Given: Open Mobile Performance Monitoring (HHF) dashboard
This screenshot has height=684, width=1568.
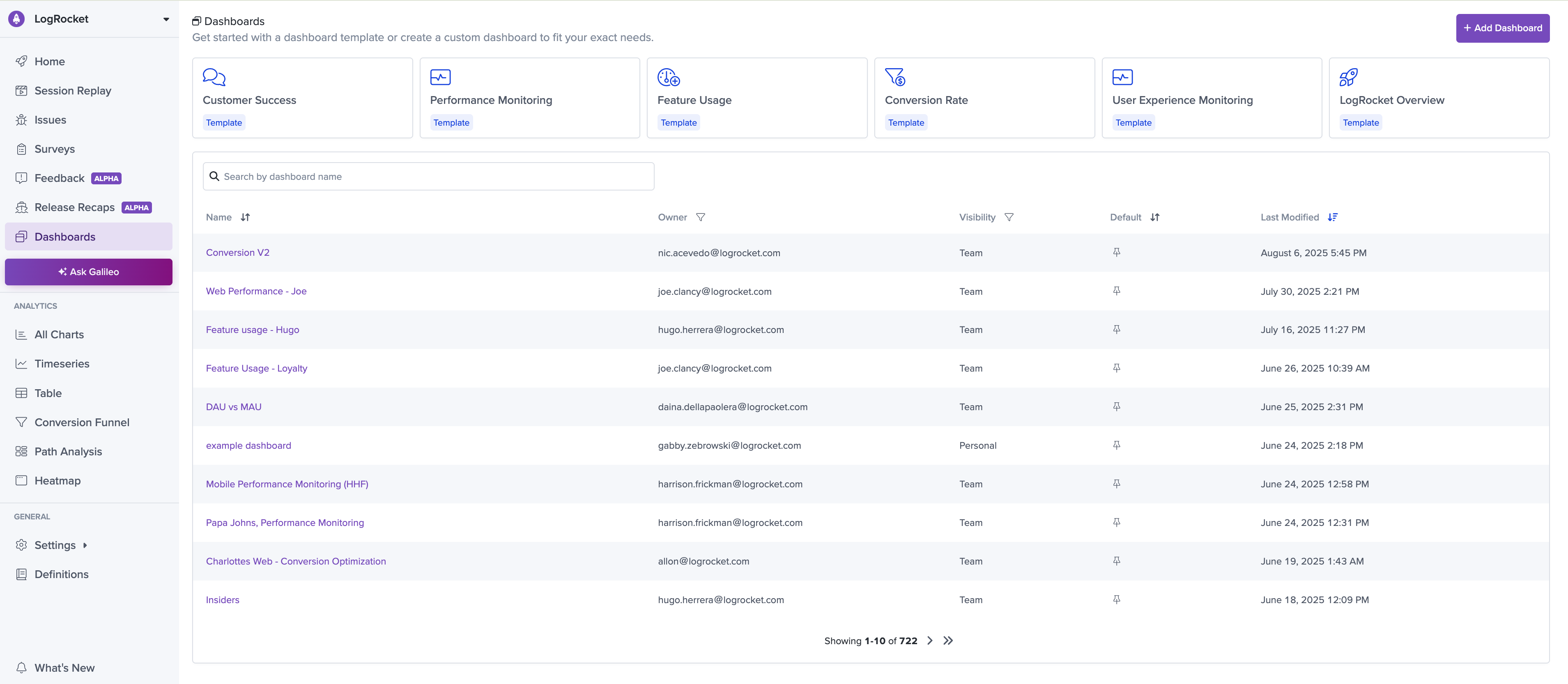Looking at the screenshot, I should click(x=287, y=484).
